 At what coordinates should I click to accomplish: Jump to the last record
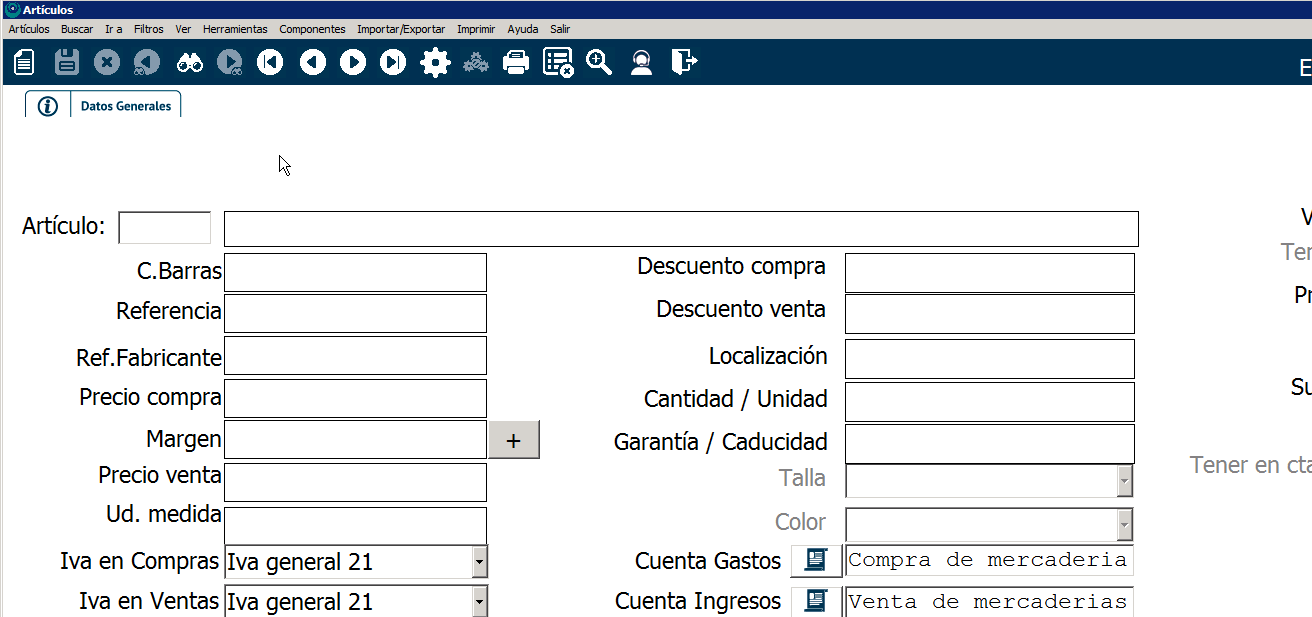tap(394, 63)
